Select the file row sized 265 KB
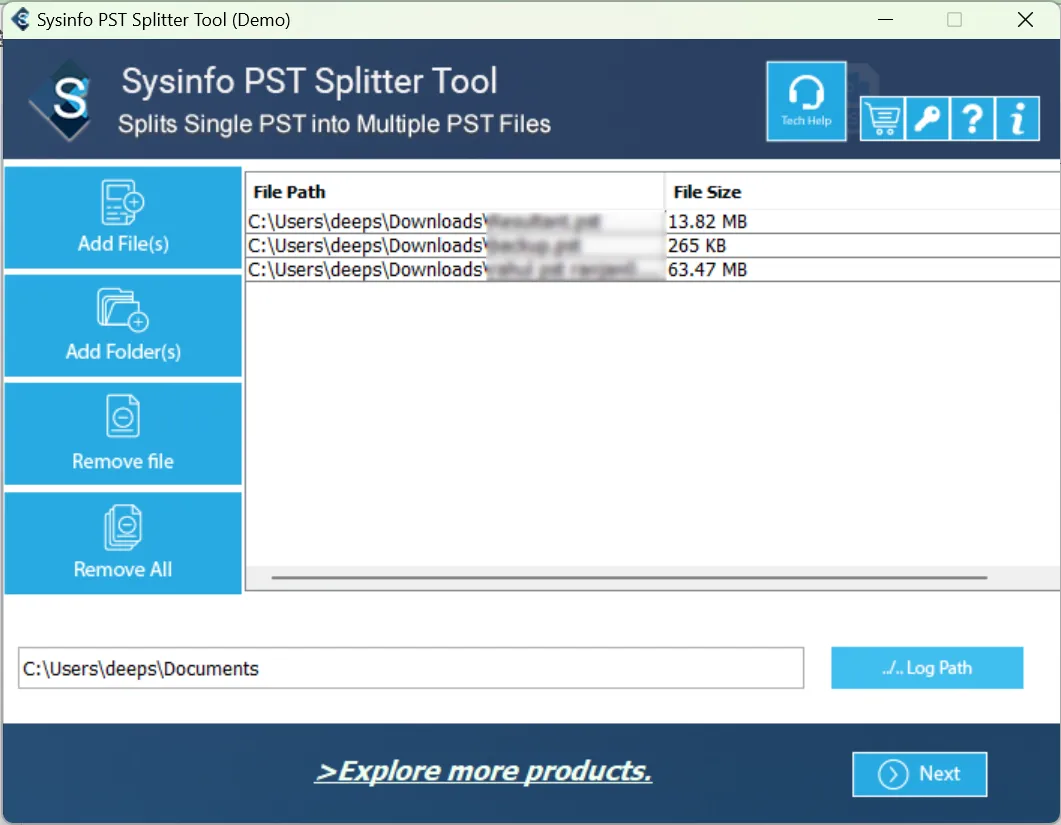The image size is (1061, 825). 653,246
